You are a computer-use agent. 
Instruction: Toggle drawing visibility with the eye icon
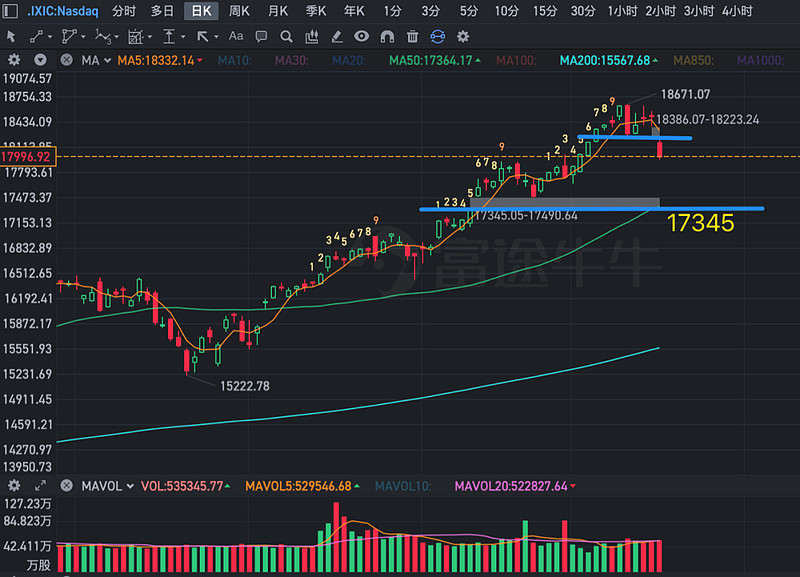pos(362,36)
